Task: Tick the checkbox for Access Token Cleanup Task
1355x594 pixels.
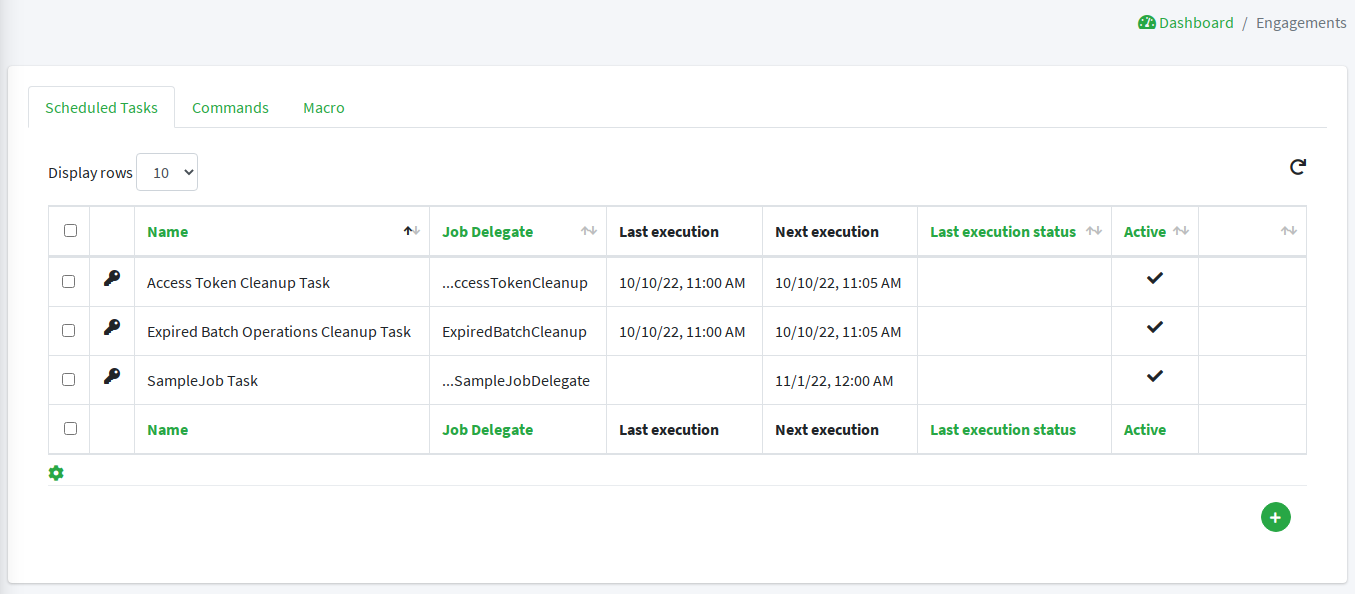Action: tap(69, 282)
